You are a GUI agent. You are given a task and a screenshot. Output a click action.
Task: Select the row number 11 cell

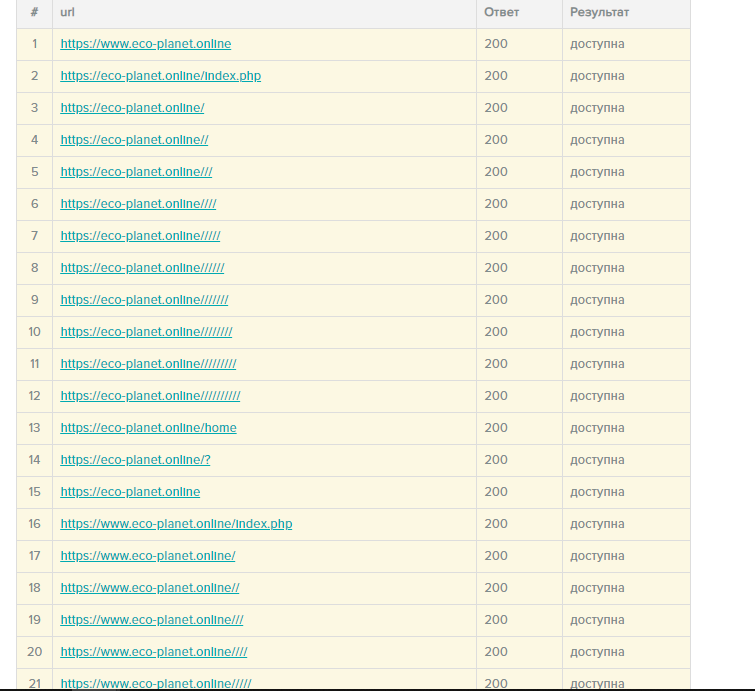[35, 364]
